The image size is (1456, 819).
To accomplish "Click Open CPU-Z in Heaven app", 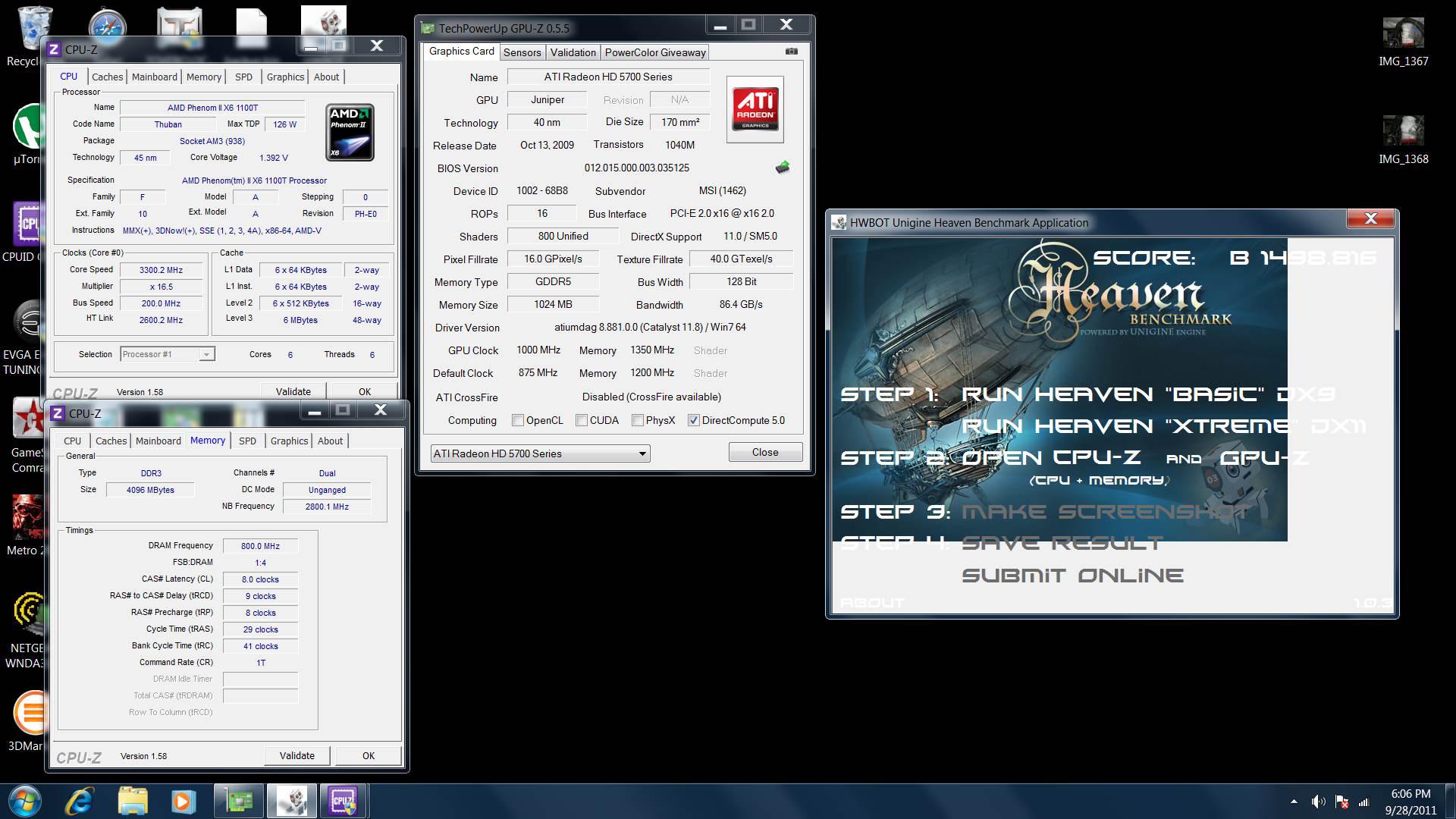I will (x=1051, y=458).
